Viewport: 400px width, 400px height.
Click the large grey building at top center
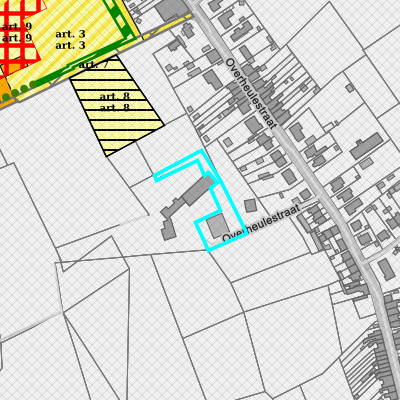(x=171, y=10)
